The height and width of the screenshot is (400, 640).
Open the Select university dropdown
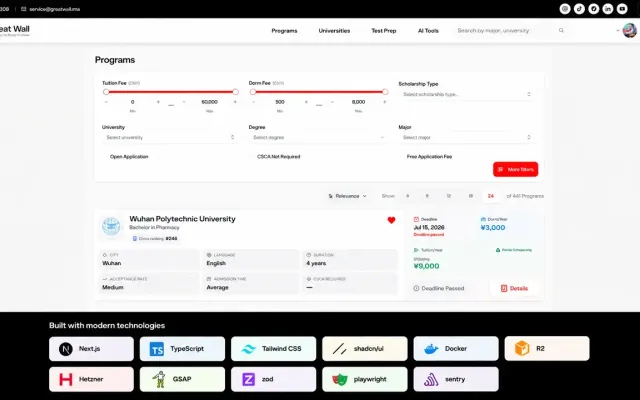[x=170, y=138]
